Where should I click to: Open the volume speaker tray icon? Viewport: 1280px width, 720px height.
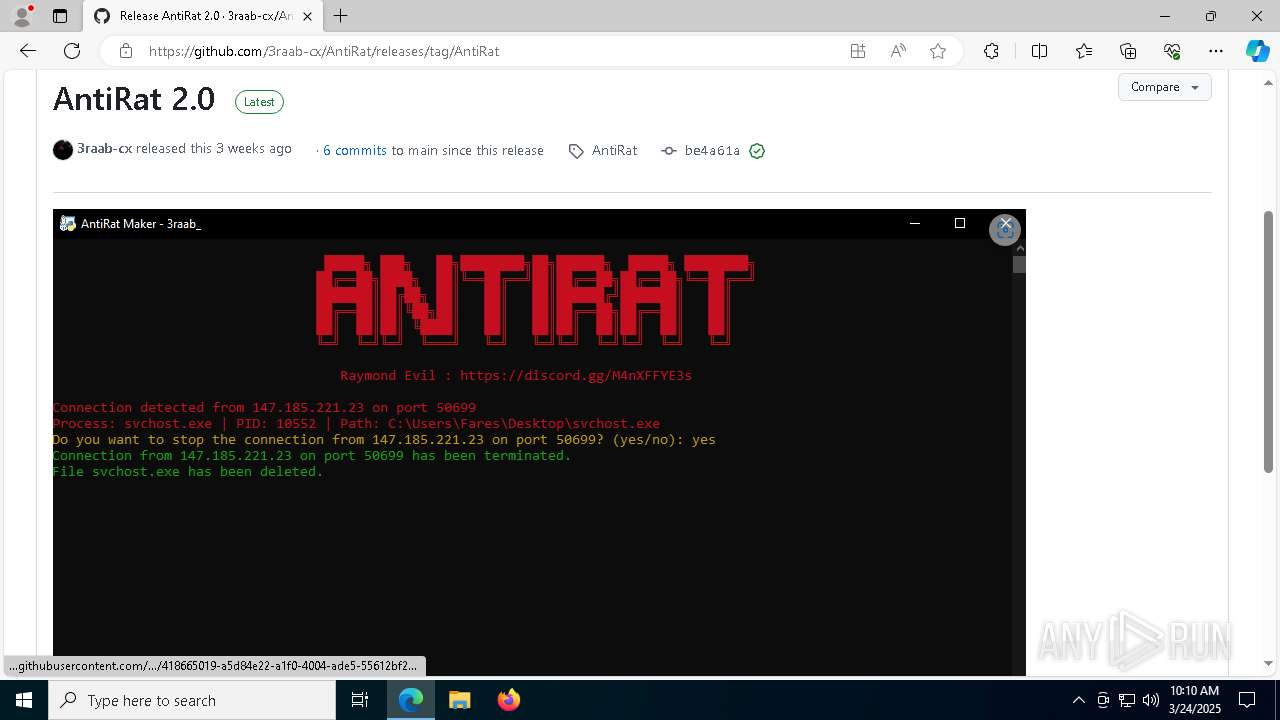pyautogui.click(x=1151, y=700)
